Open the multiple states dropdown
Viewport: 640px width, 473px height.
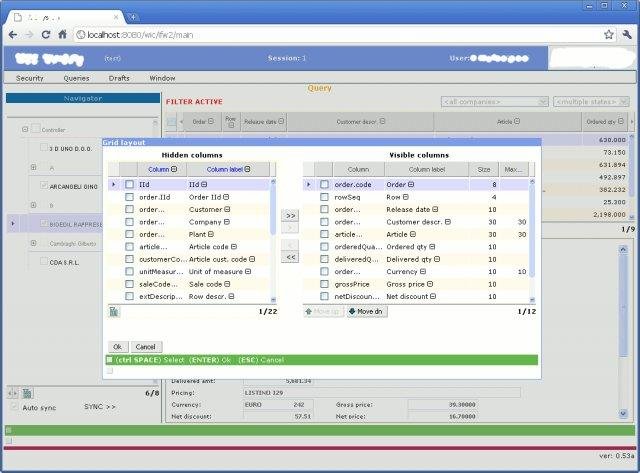tap(591, 102)
